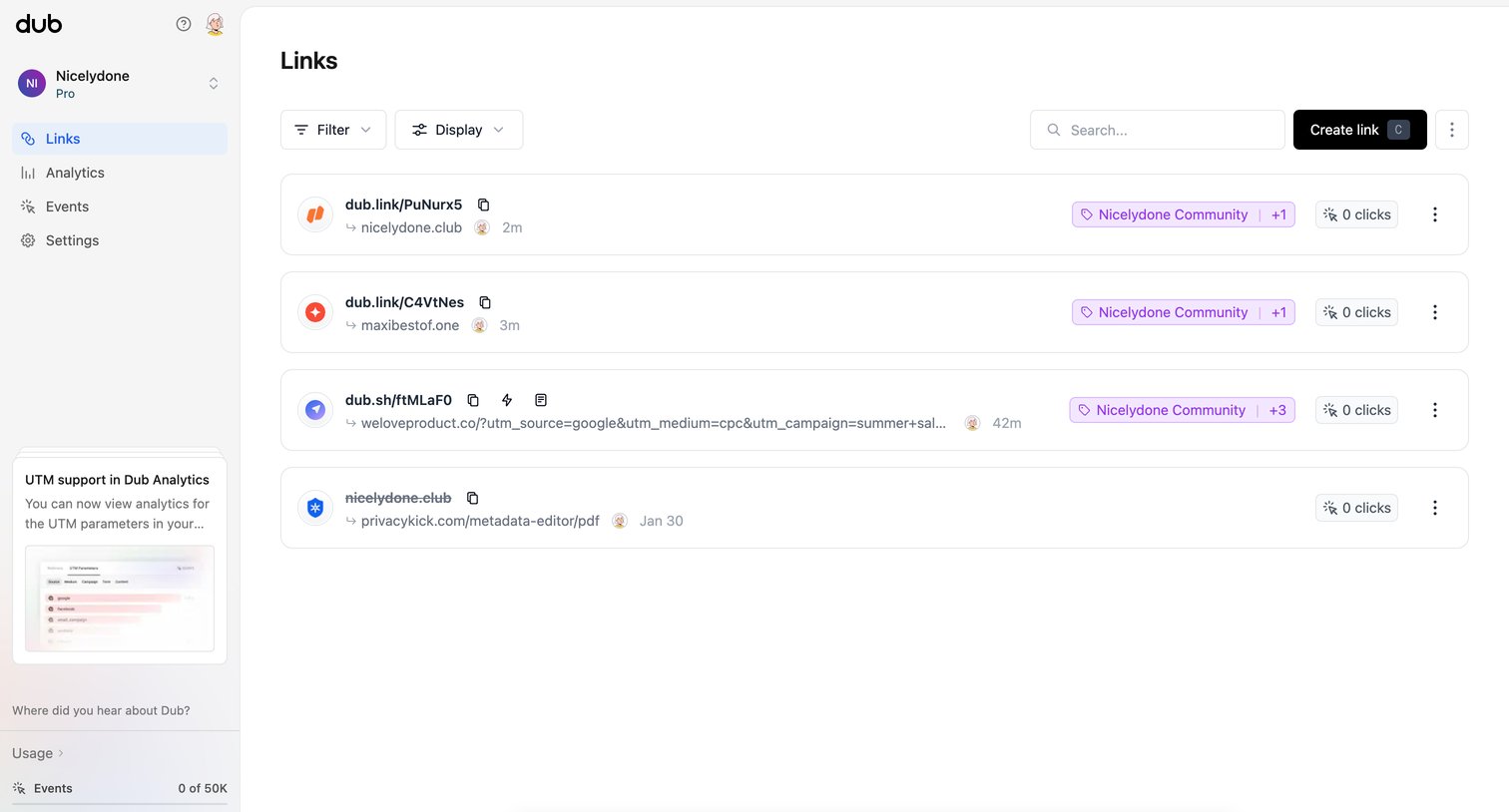
Task: Copy the archived nicelydone.club link
Action: tap(473, 498)
